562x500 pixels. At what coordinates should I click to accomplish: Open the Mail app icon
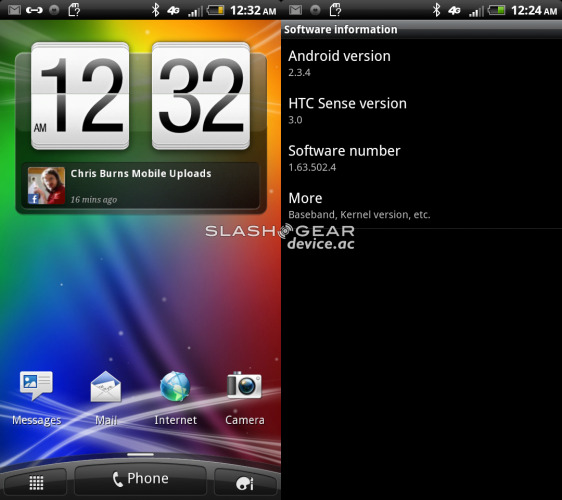pyautogui.click(x=106, y=386)
